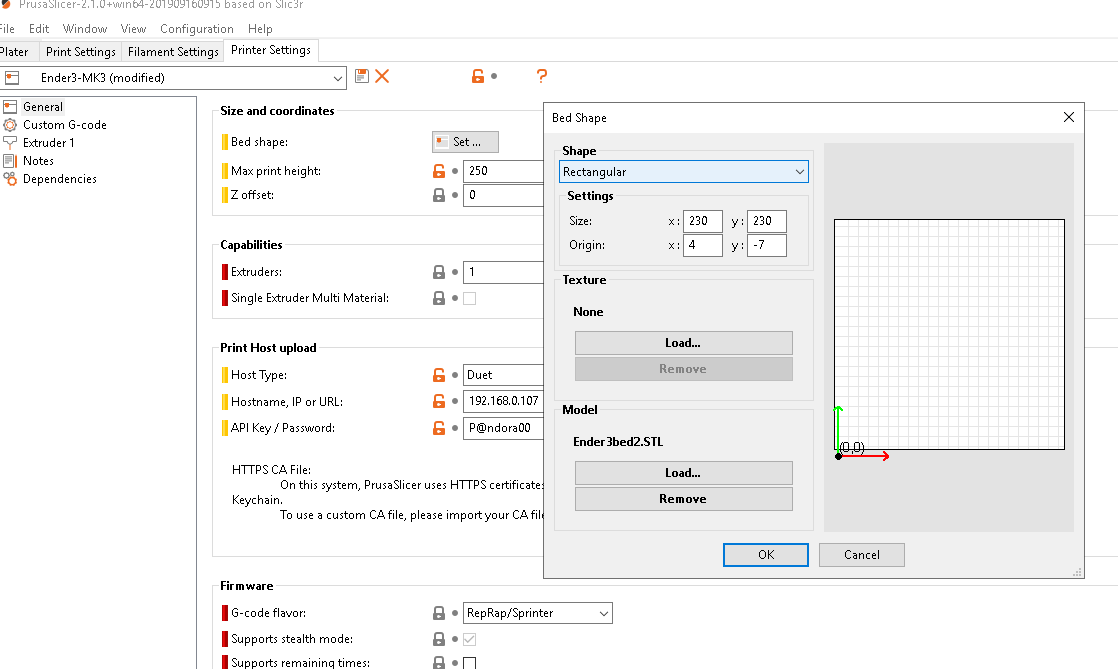1118x669 pixels.
Task: Select Dependencies in sidebar tree
Action: pyautogui.click(x=60, y=179)
